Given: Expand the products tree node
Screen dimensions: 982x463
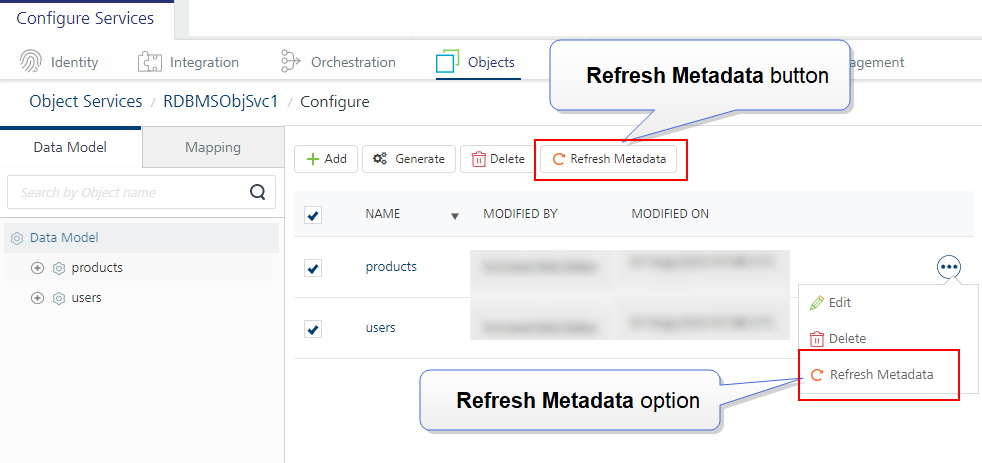Looking at the screenshot, I should [38, 268].
